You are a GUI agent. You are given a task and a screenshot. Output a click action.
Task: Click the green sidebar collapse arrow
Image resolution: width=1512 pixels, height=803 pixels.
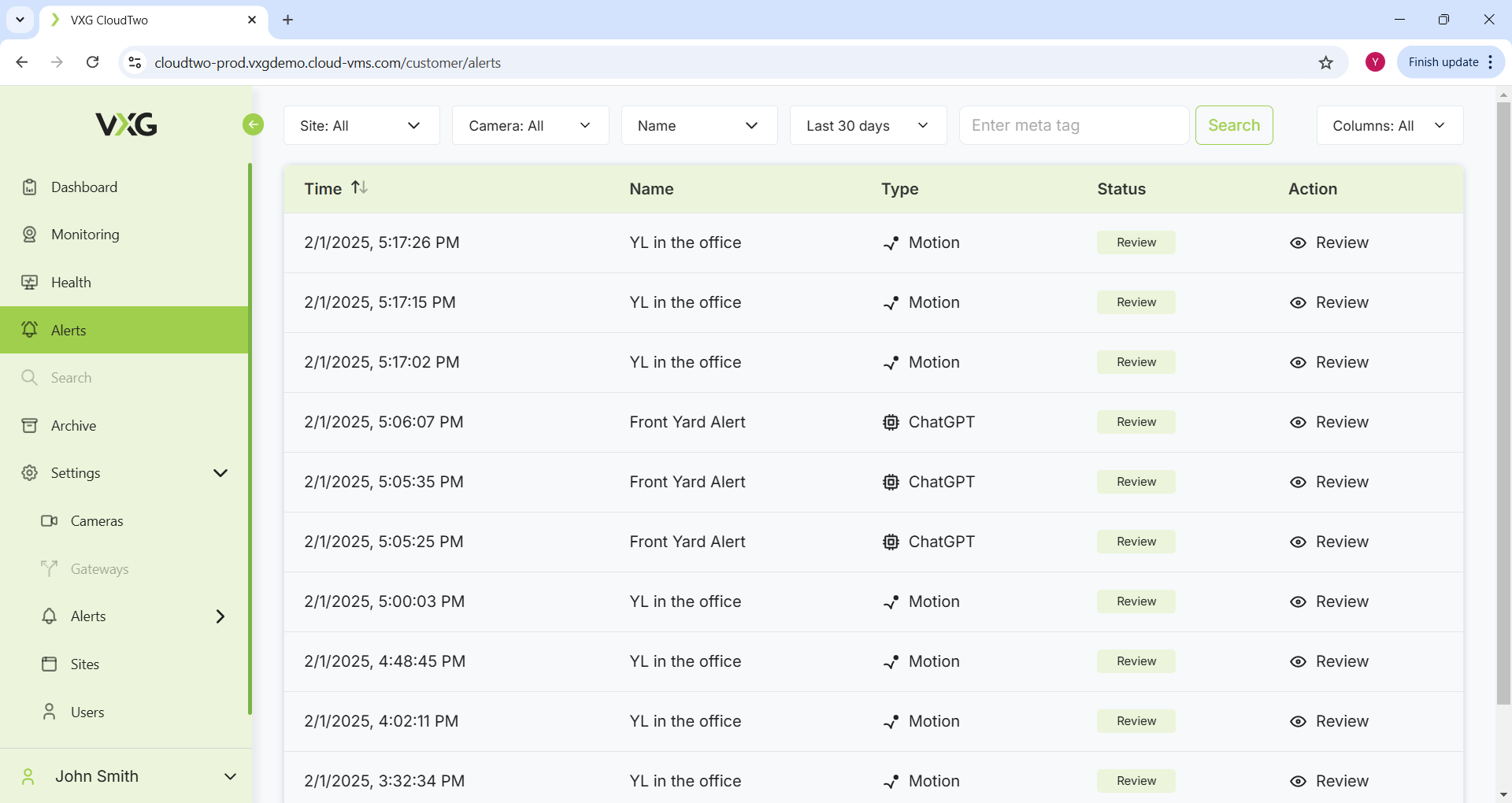click(253, 124)
